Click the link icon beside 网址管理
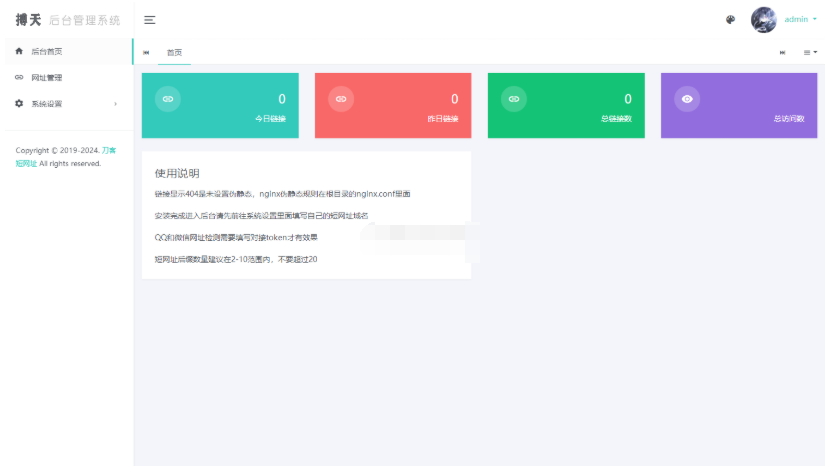Viewport: 833px width, 474px height. [x=19, y=77]
